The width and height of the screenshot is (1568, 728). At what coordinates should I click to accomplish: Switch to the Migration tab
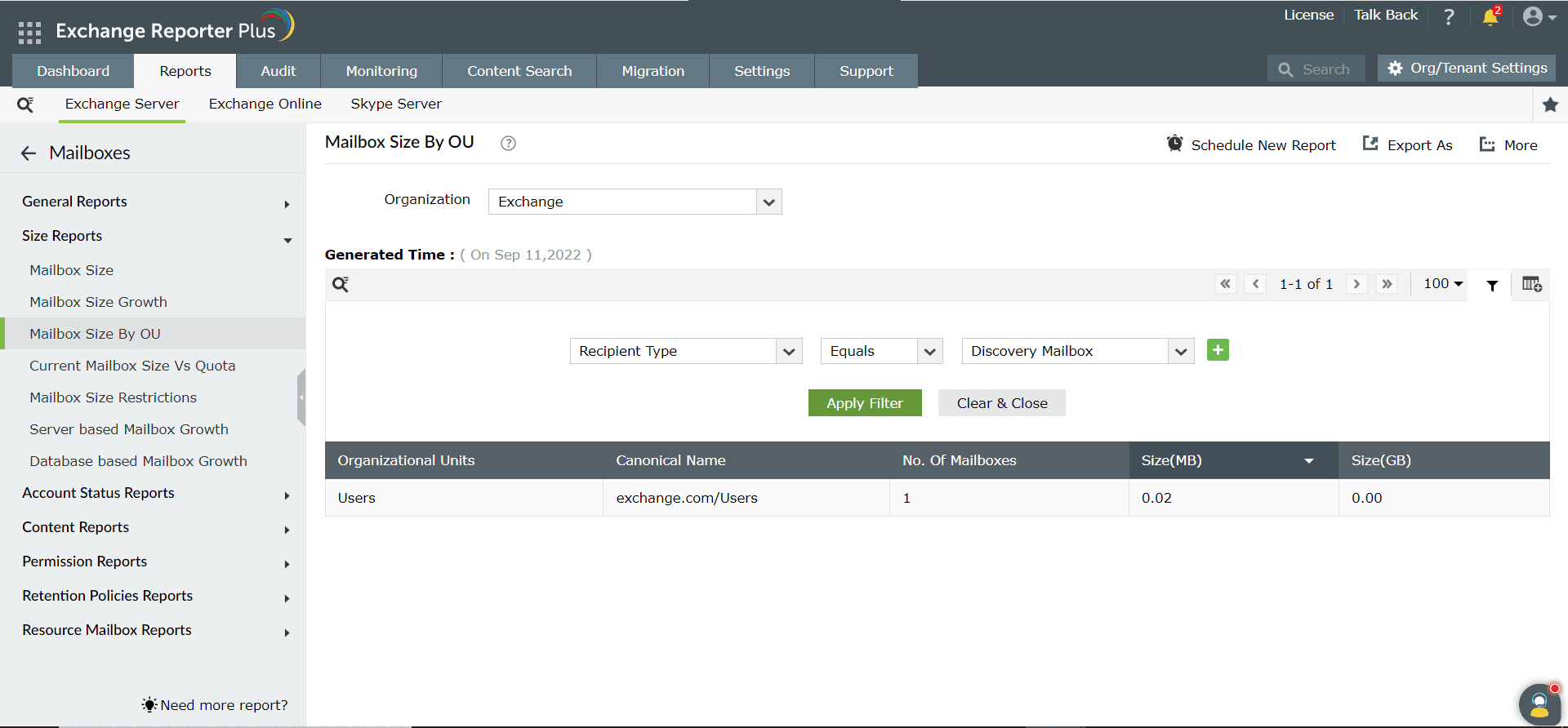point(653,71)
